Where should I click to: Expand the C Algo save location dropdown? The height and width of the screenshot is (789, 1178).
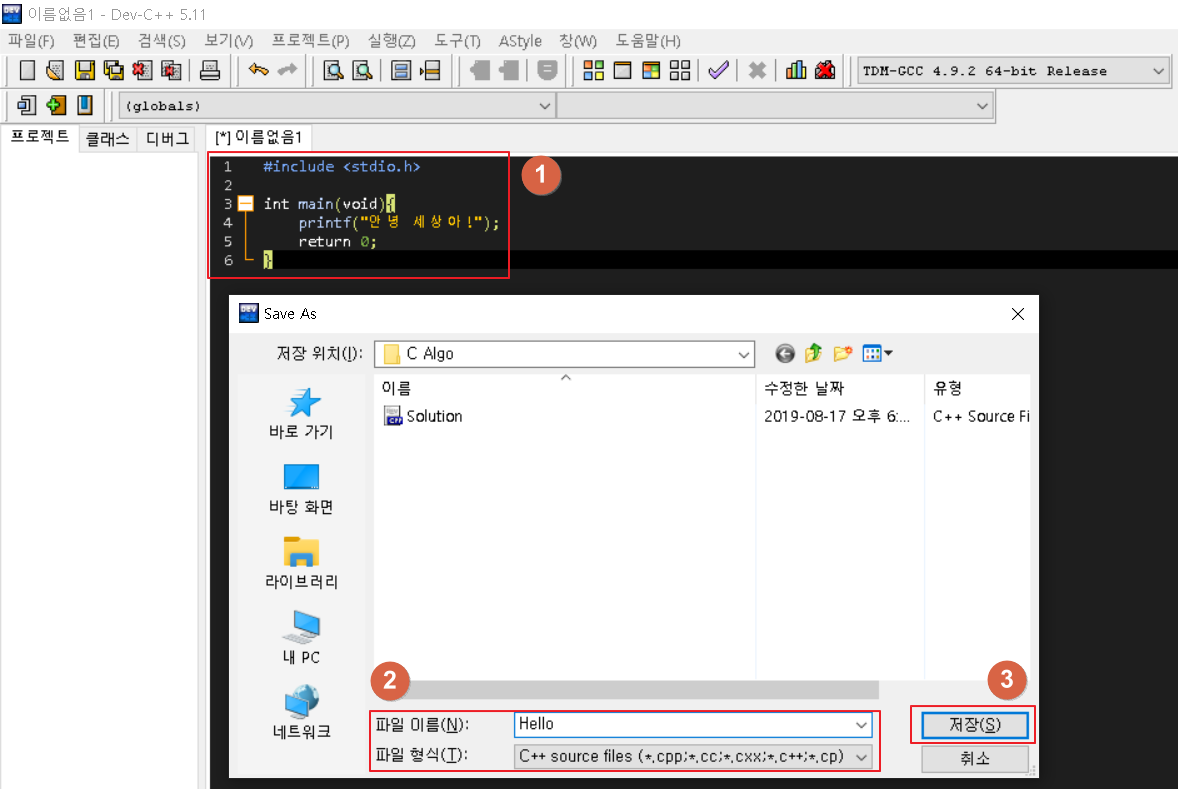(743, 354)
